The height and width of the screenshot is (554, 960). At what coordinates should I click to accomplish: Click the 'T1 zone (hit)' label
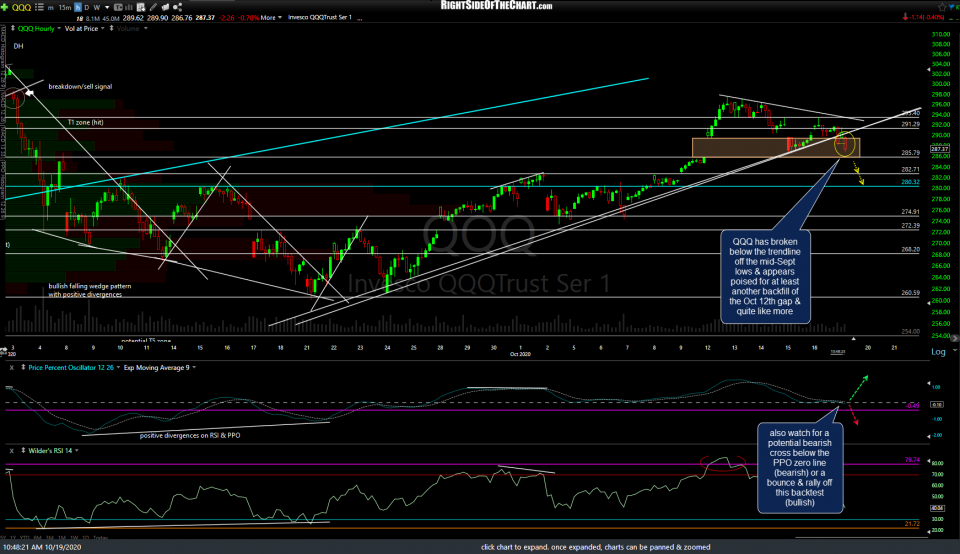tap(85, 122)
